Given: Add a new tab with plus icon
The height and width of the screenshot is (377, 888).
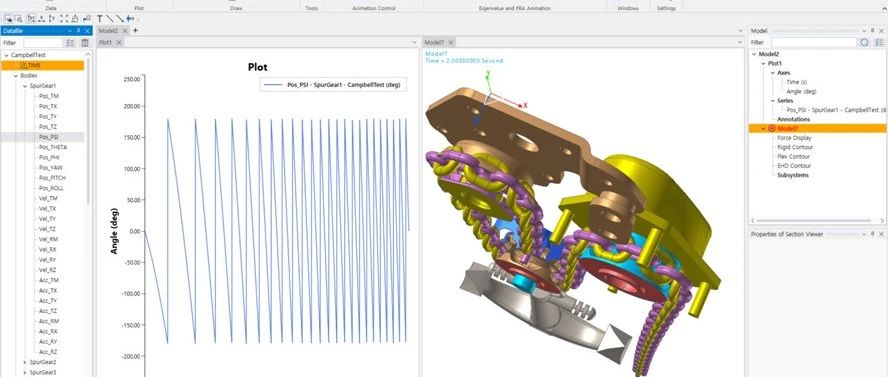Looking at the screenshot, I should click(135, 31).
